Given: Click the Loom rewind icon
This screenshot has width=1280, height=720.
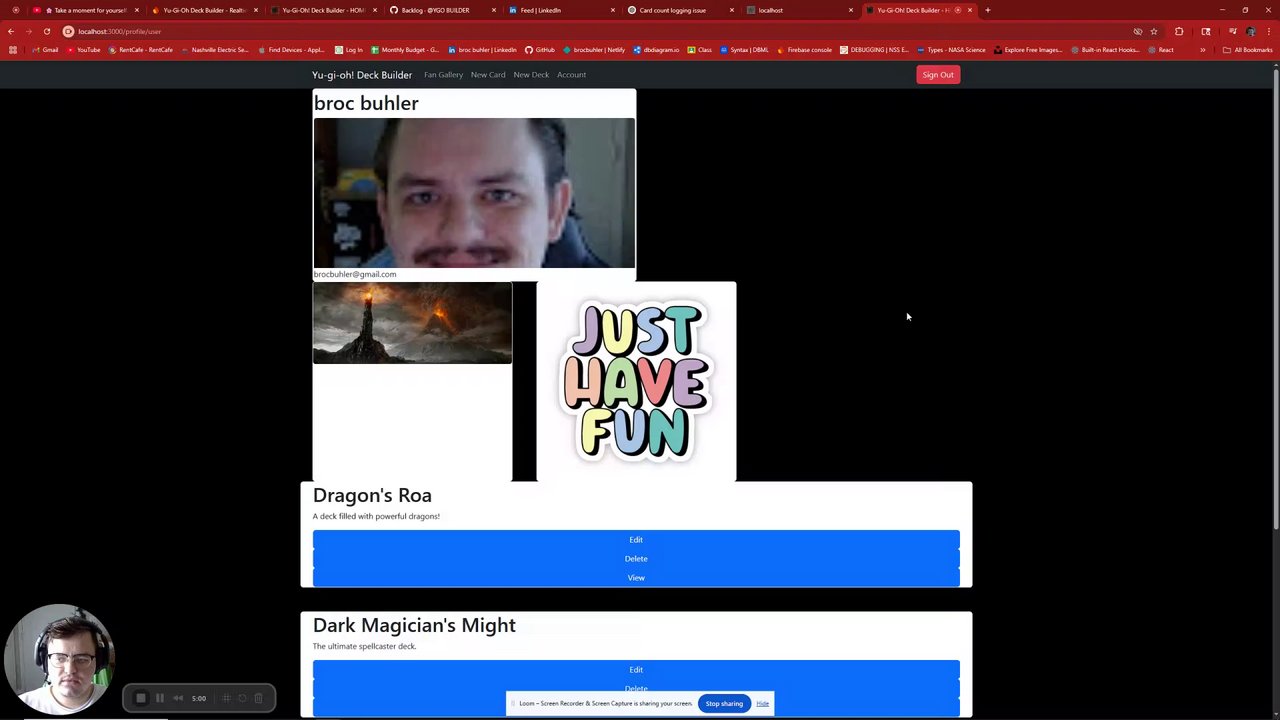Looking at the screenshot, I should click(x=178, y=698).
